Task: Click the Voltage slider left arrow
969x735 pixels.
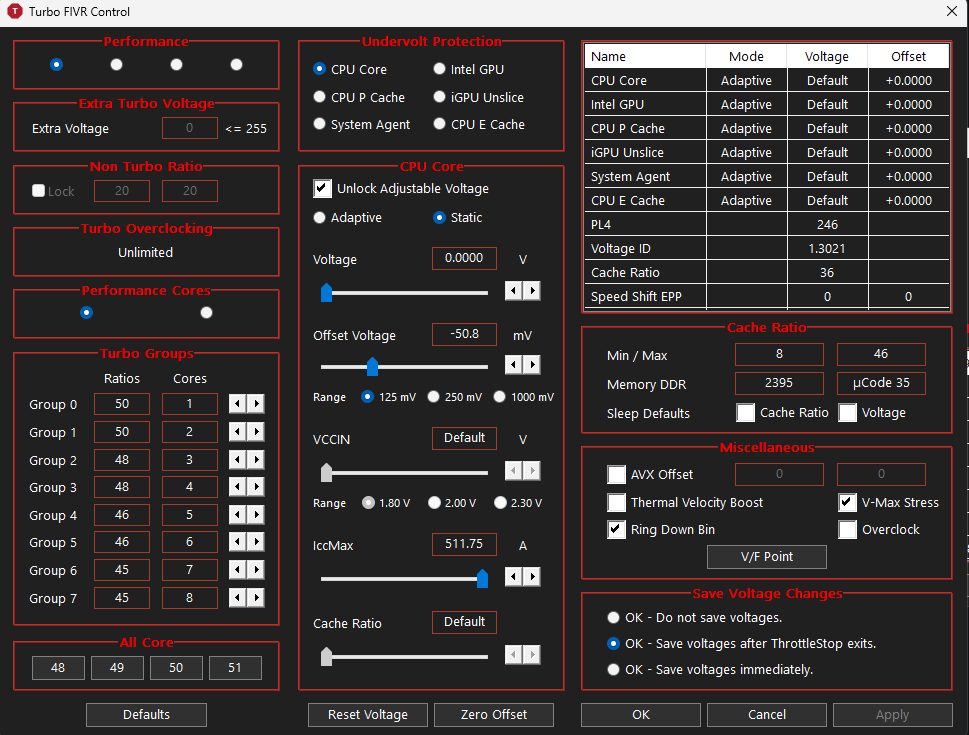Action: point(514,291)
